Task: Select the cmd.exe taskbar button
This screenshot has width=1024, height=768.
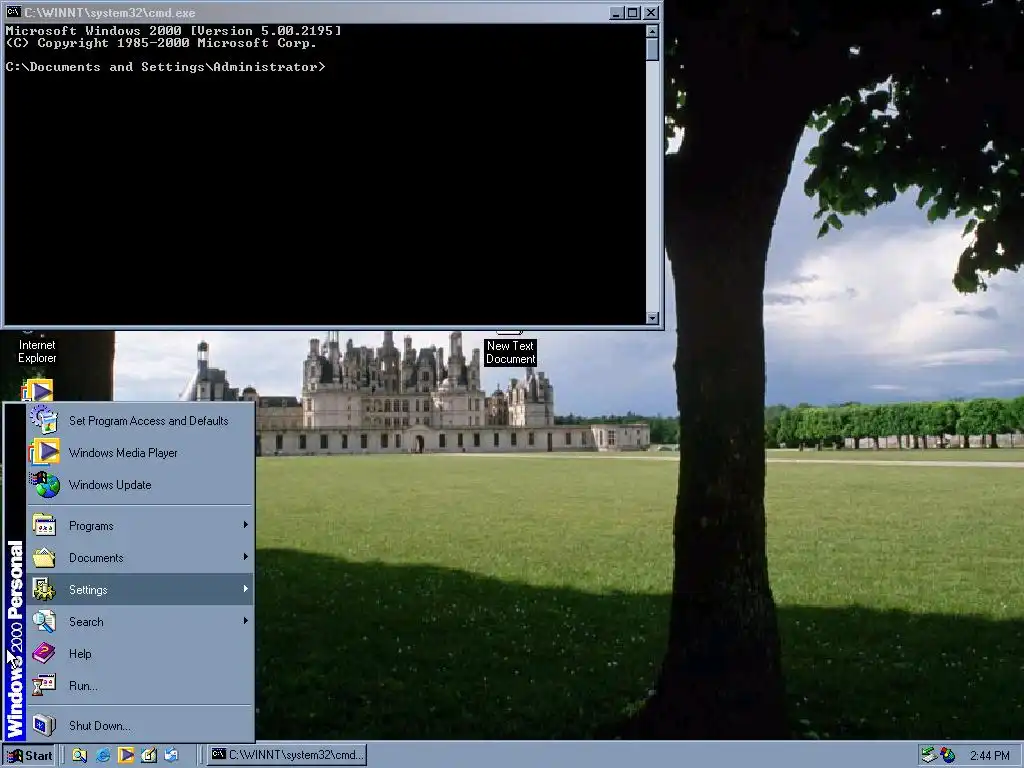Action: click(287, 756)
